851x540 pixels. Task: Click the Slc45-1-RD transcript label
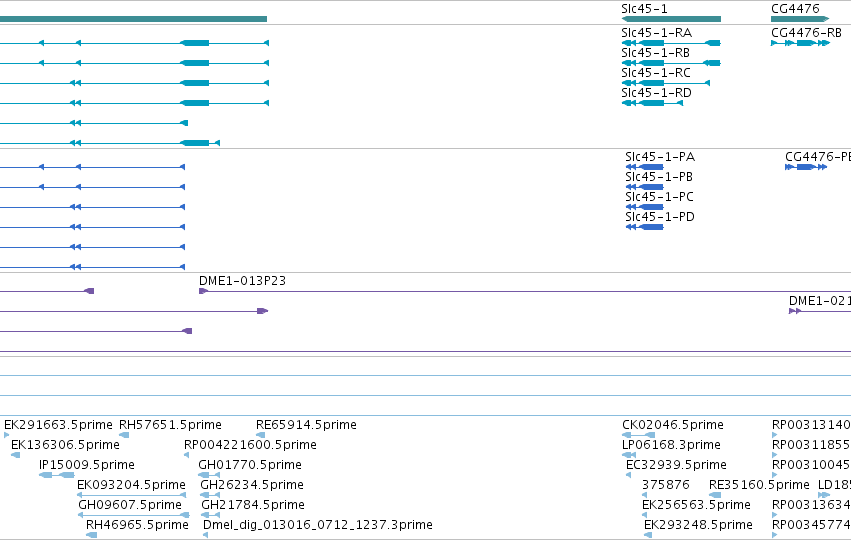click(x=657, y=93)
